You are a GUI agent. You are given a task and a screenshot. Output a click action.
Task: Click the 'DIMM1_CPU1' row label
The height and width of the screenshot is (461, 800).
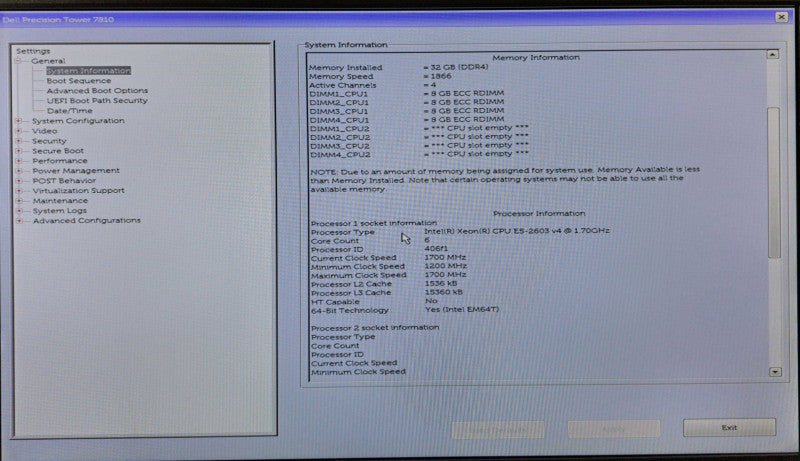tap(338, 94)
